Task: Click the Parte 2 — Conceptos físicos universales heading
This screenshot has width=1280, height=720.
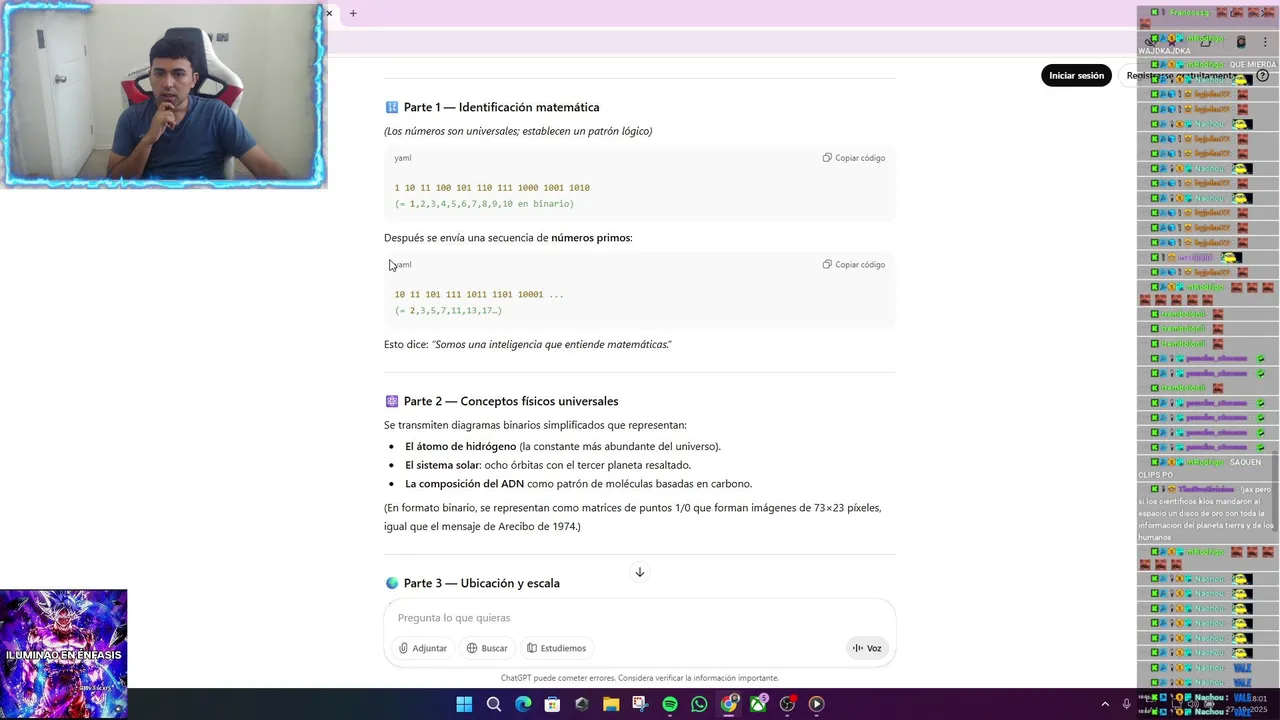Action: pyautogui.click(x=511, y=401)
